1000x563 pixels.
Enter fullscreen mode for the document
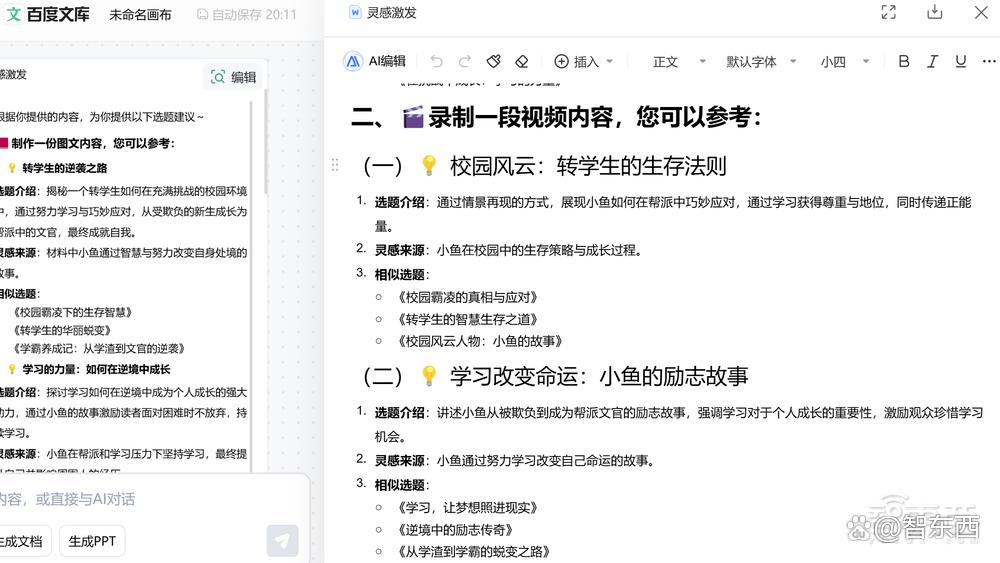(888, 12)
